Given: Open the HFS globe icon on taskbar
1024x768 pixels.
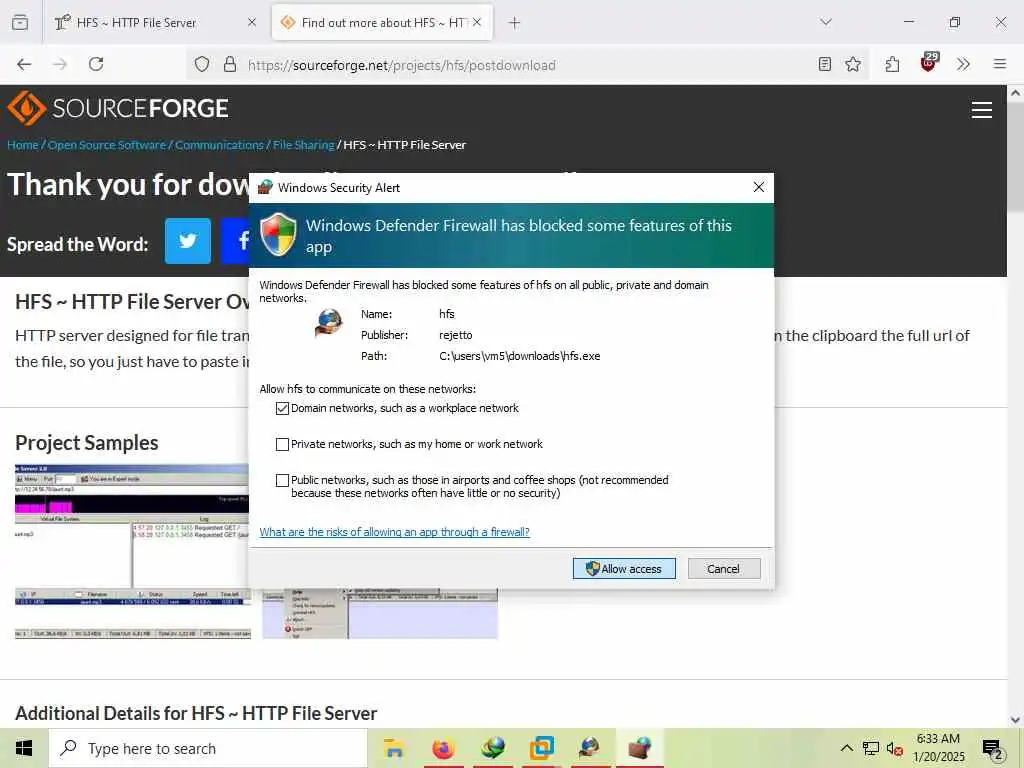Looking at the screenshot, I should pyautogui.click(x=590, y=748).
